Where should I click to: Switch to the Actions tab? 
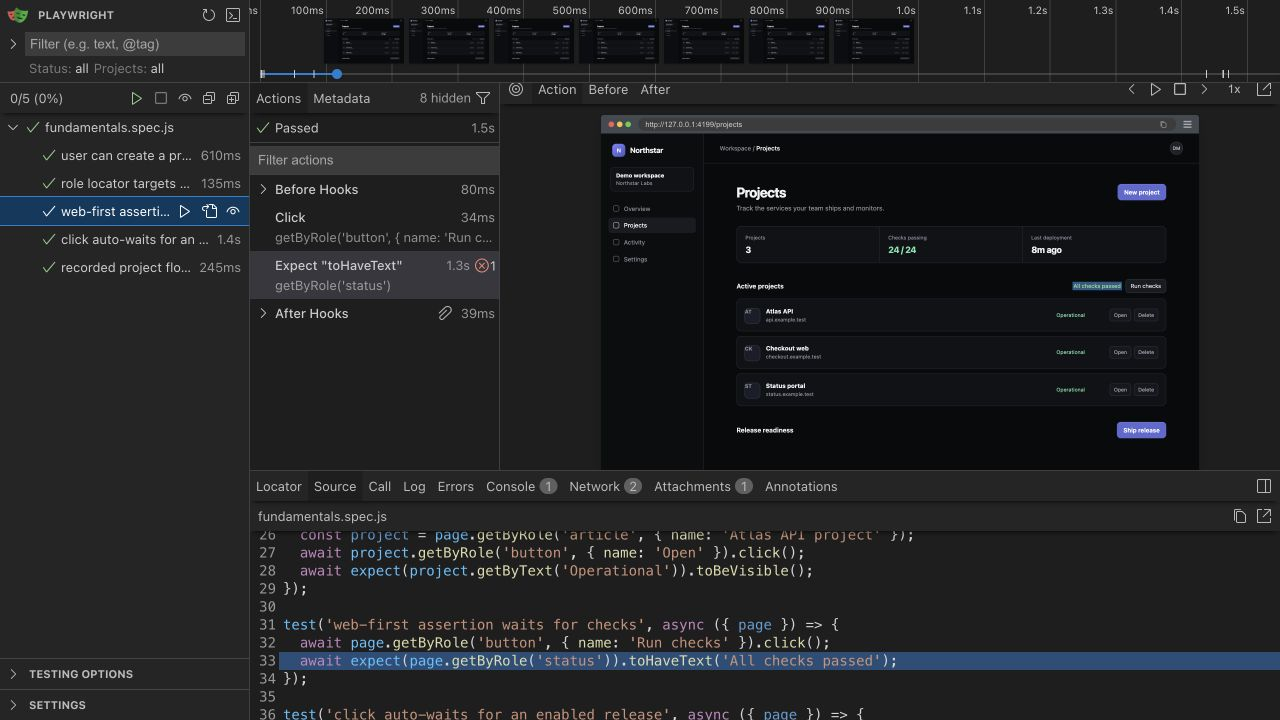tap(278, 98)
